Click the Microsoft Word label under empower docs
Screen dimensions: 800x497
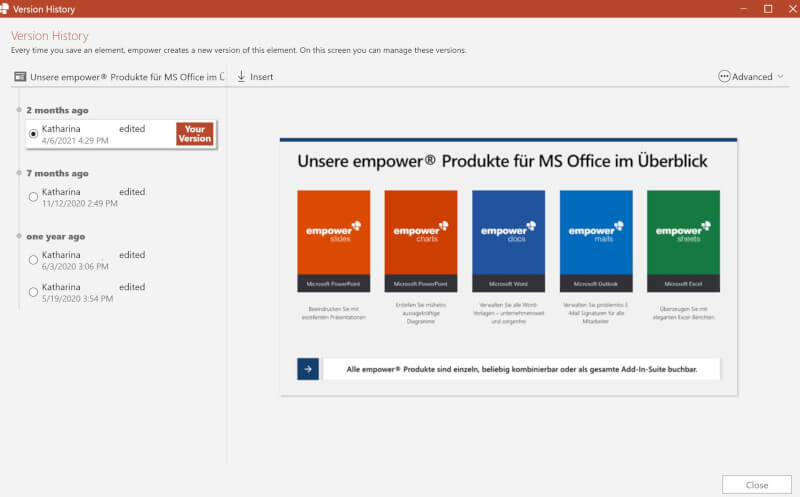click(x=509, y=284)
